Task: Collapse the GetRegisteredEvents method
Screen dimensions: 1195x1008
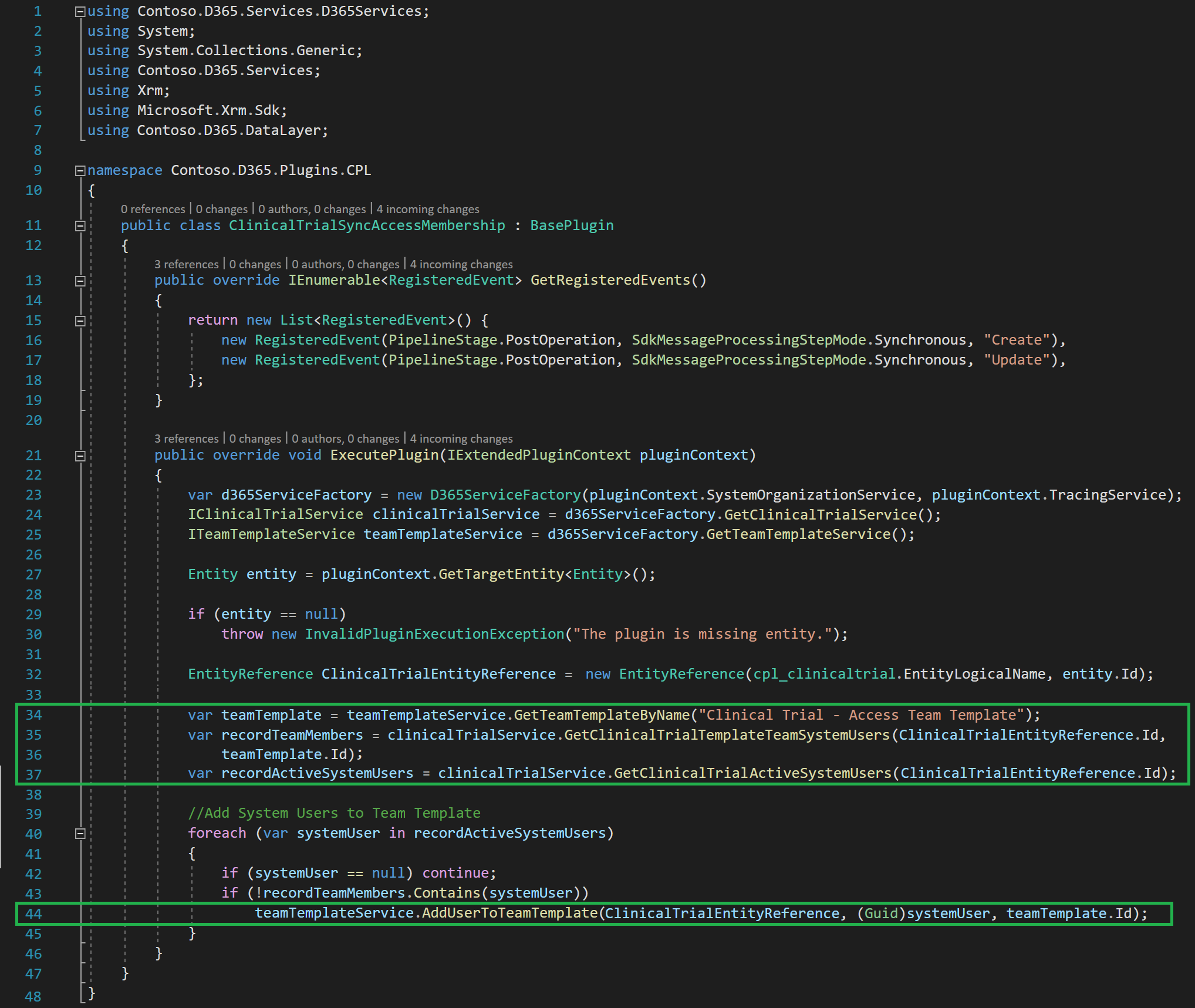Action: tap(80, 281)
